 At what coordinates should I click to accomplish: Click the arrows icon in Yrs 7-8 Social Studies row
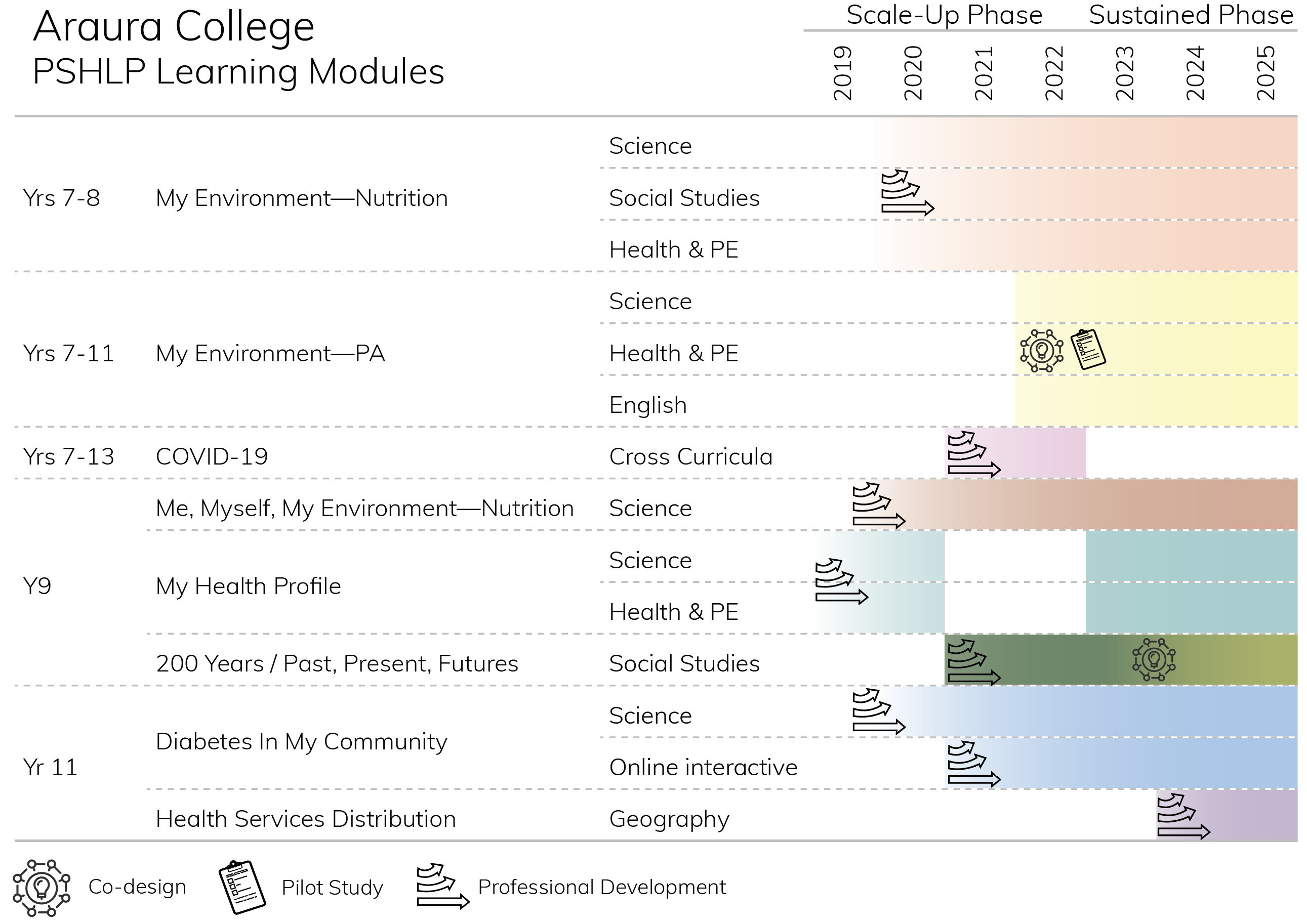point(908,192)
